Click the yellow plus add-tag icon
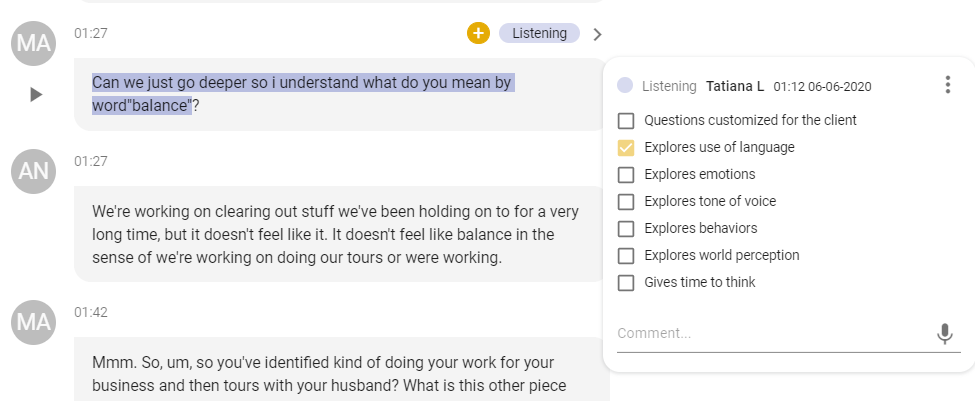Viewport: 975px width, 401px height. pyautogui.click(x=478, y=33)
